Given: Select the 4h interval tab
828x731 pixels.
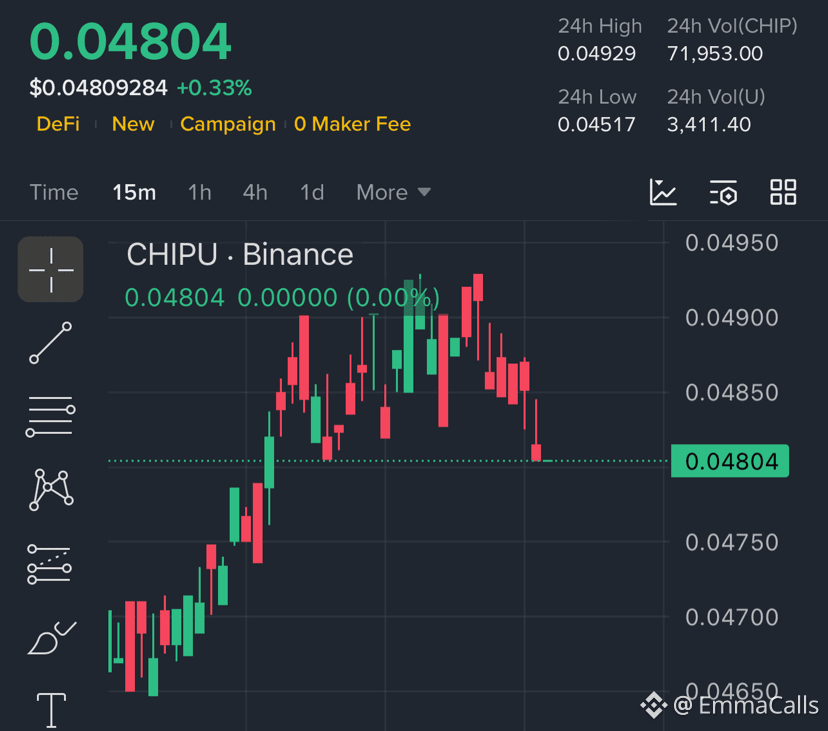Looking at the screenshot, I should pyautogui.click(x=255, y=192).
